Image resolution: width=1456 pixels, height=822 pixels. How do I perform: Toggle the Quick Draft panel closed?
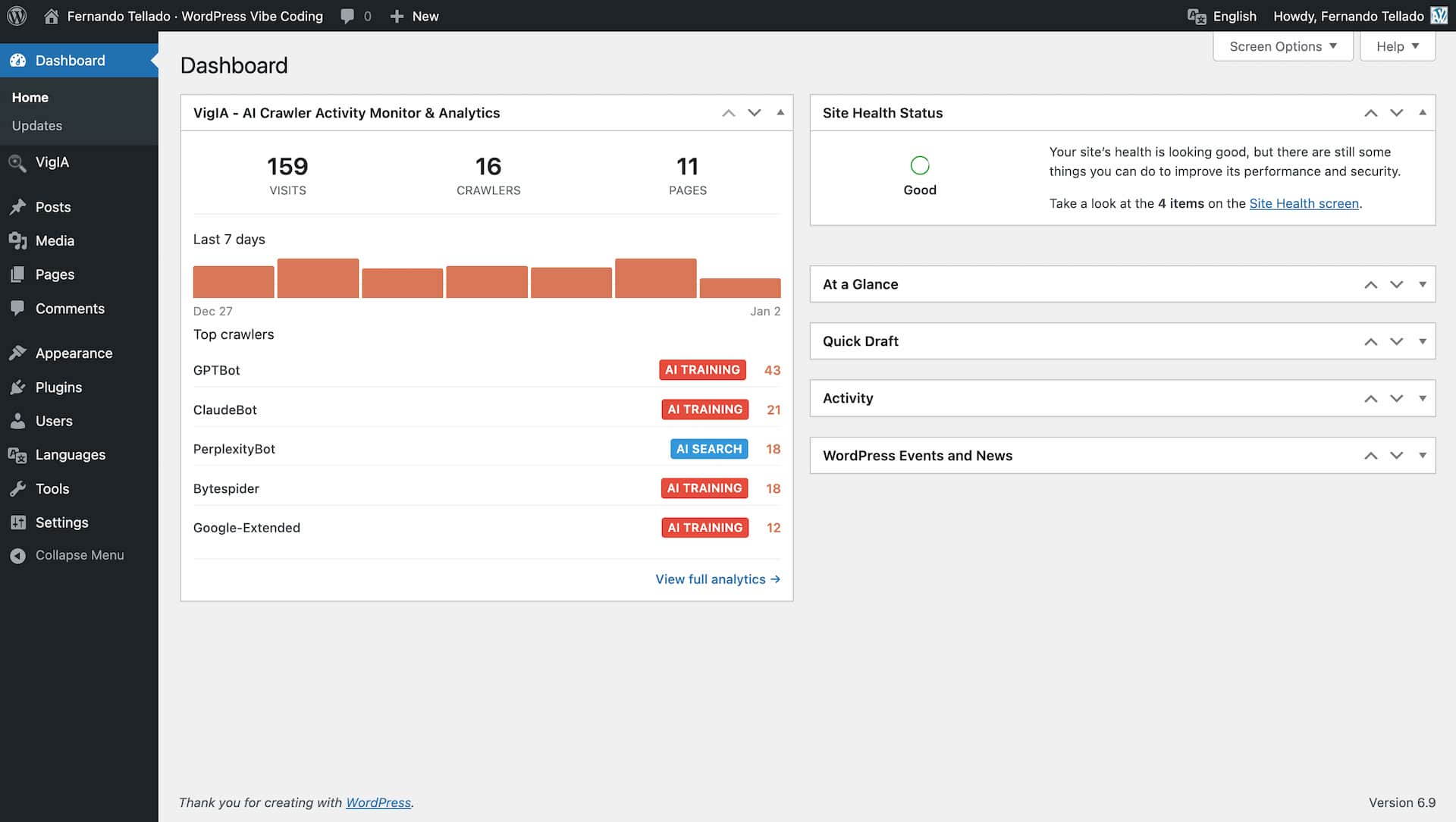click(1421, 341)
